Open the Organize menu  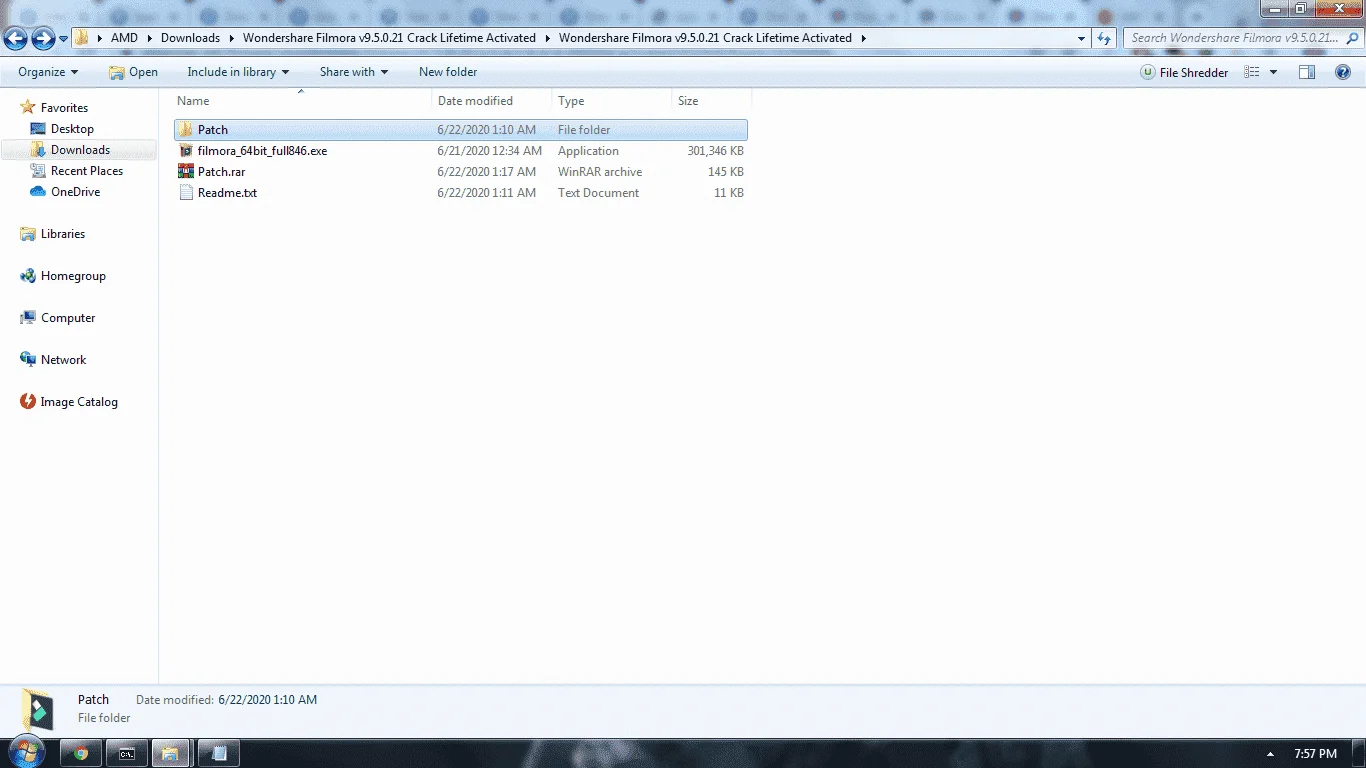pos(48,72)
